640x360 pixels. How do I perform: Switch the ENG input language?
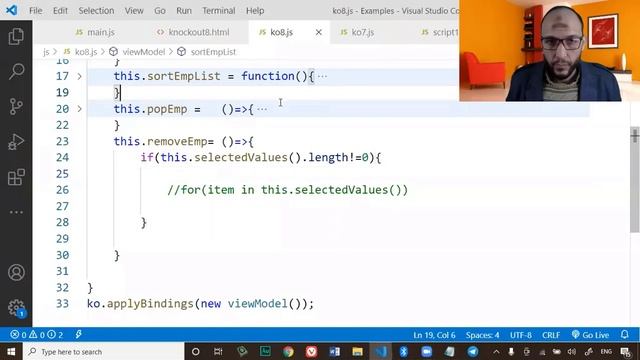[x=606, y=351]
